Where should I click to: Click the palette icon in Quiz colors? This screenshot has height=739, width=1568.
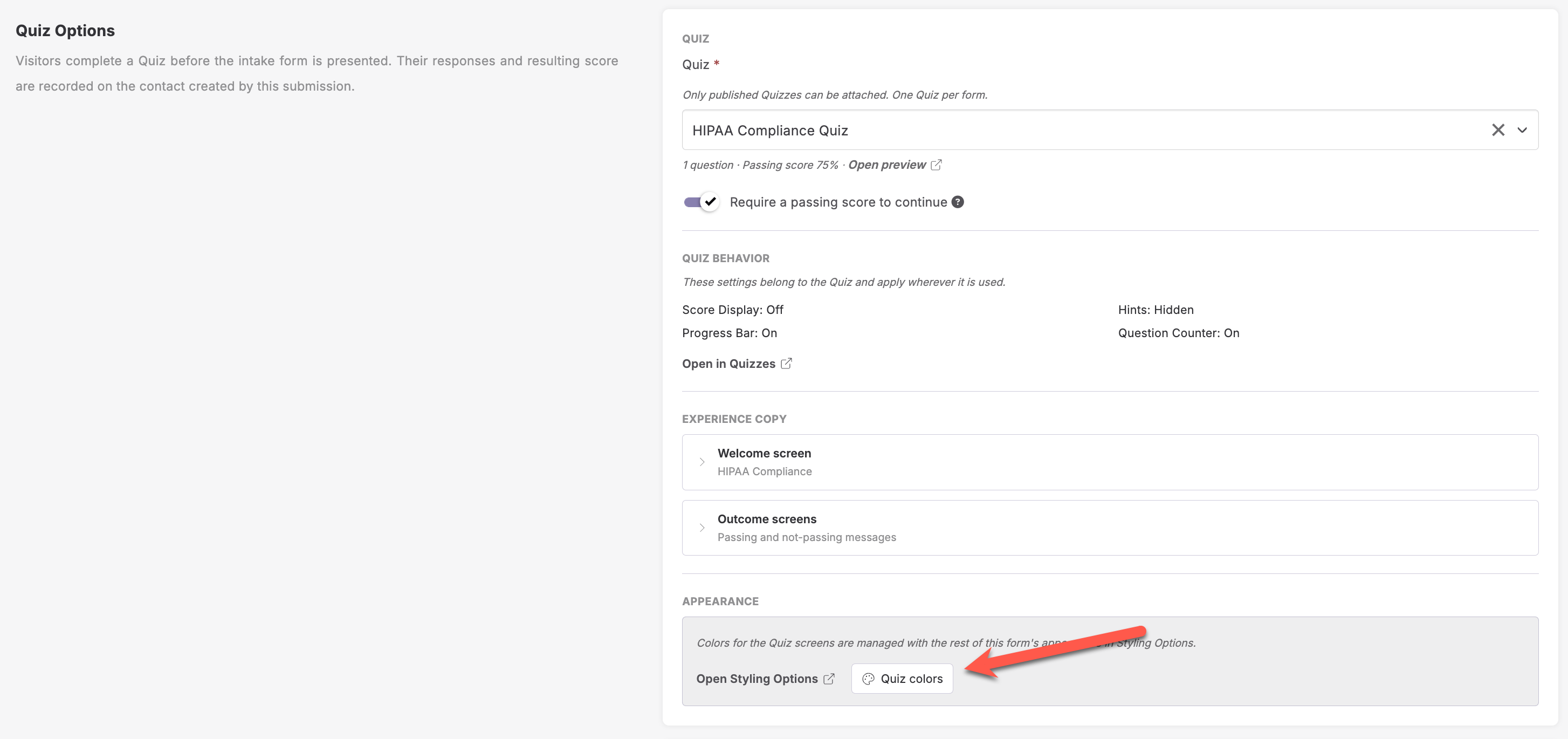[x=868, y=679]
